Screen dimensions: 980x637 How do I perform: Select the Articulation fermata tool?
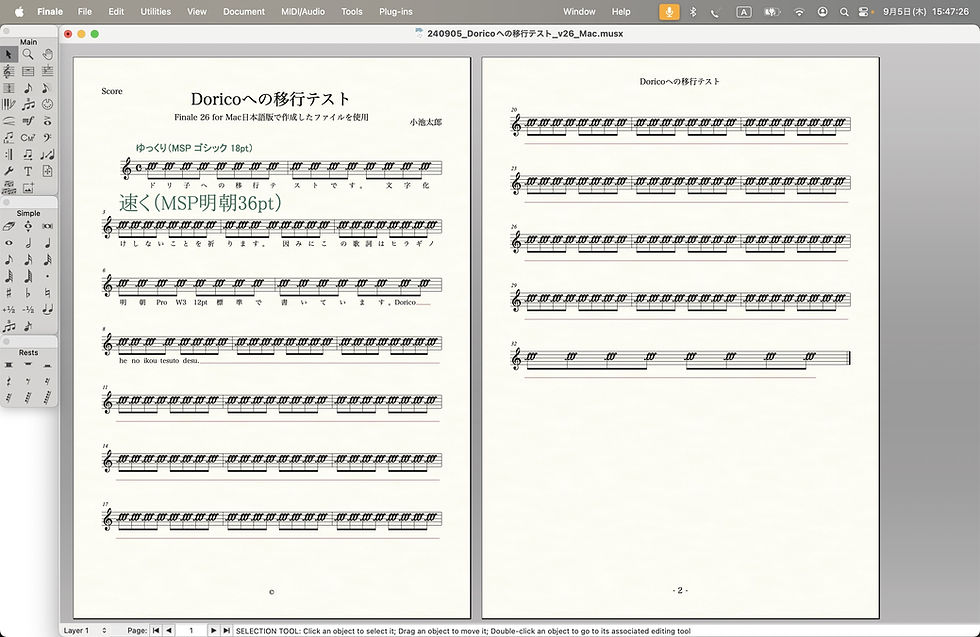click(x=48, y=121)
